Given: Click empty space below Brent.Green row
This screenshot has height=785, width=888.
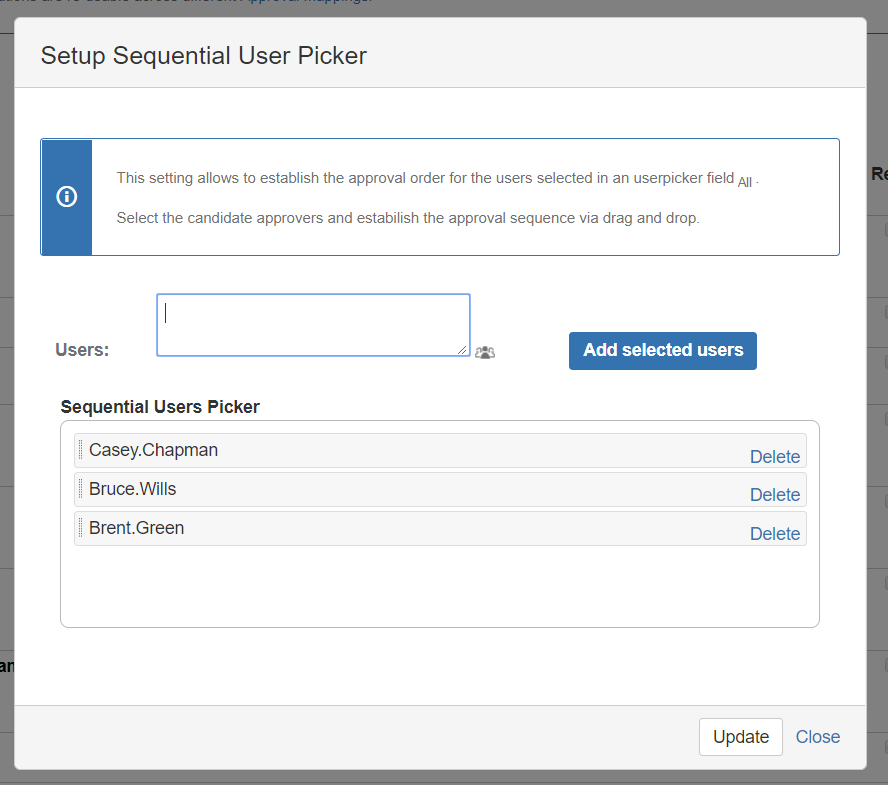Looking at the screenshot, I should pos(440,586).
